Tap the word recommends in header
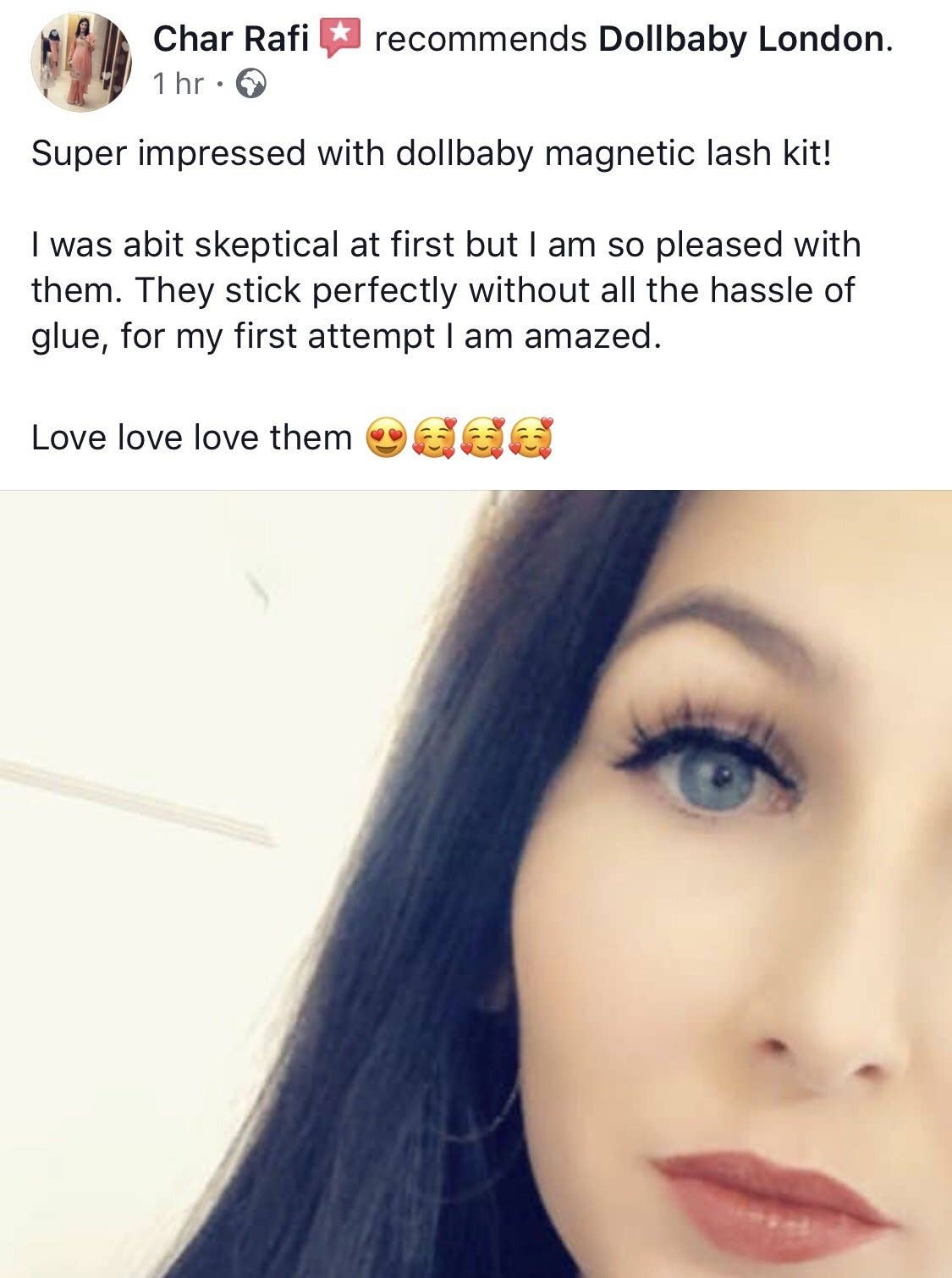 [481, 39]
